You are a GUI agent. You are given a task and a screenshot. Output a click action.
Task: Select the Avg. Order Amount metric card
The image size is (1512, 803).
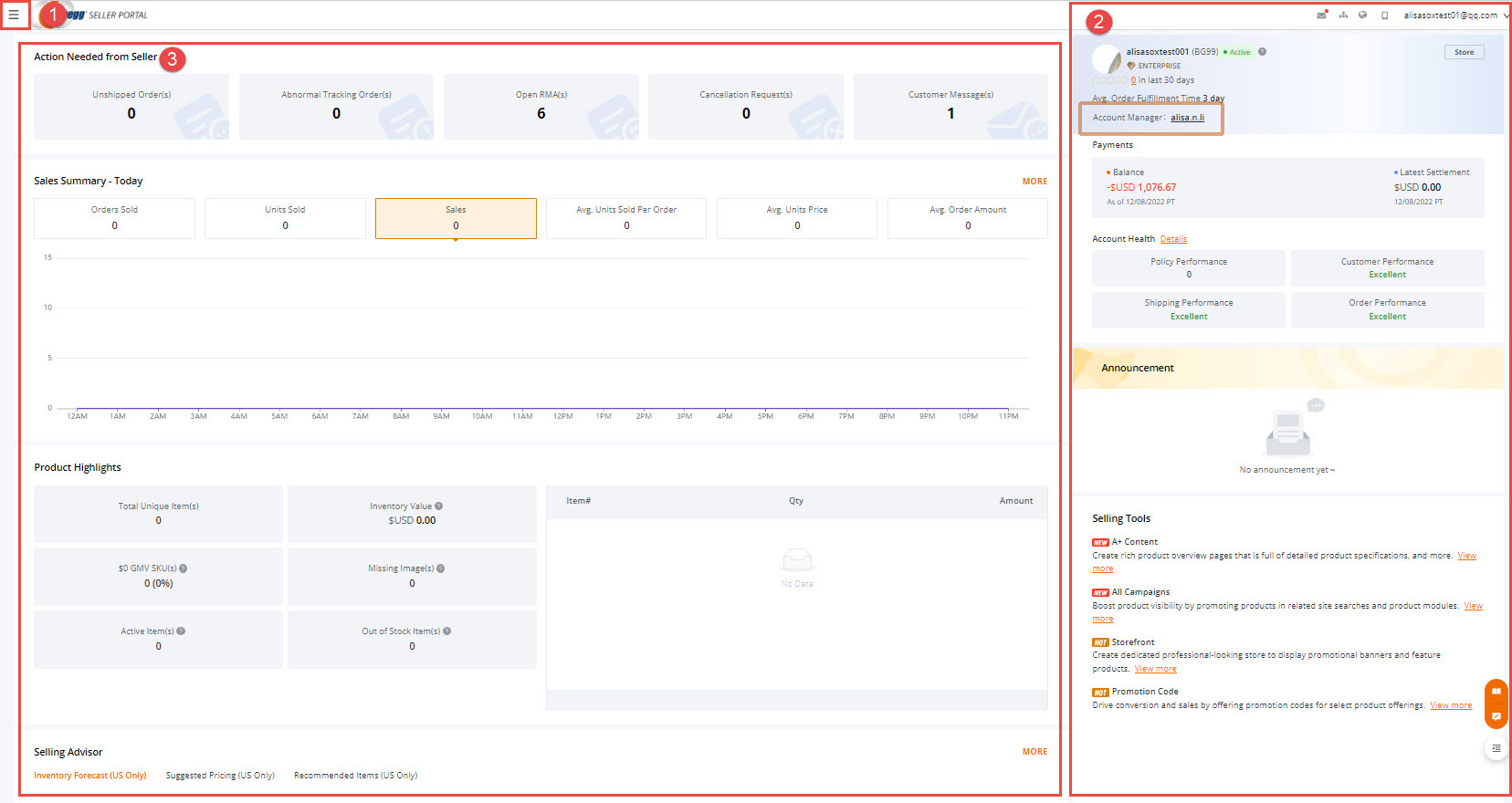[x=967, y=218]
